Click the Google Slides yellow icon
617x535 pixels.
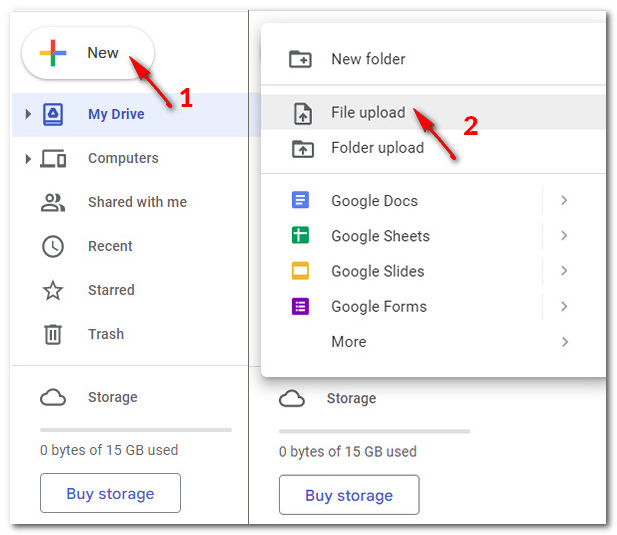(300, 271)
